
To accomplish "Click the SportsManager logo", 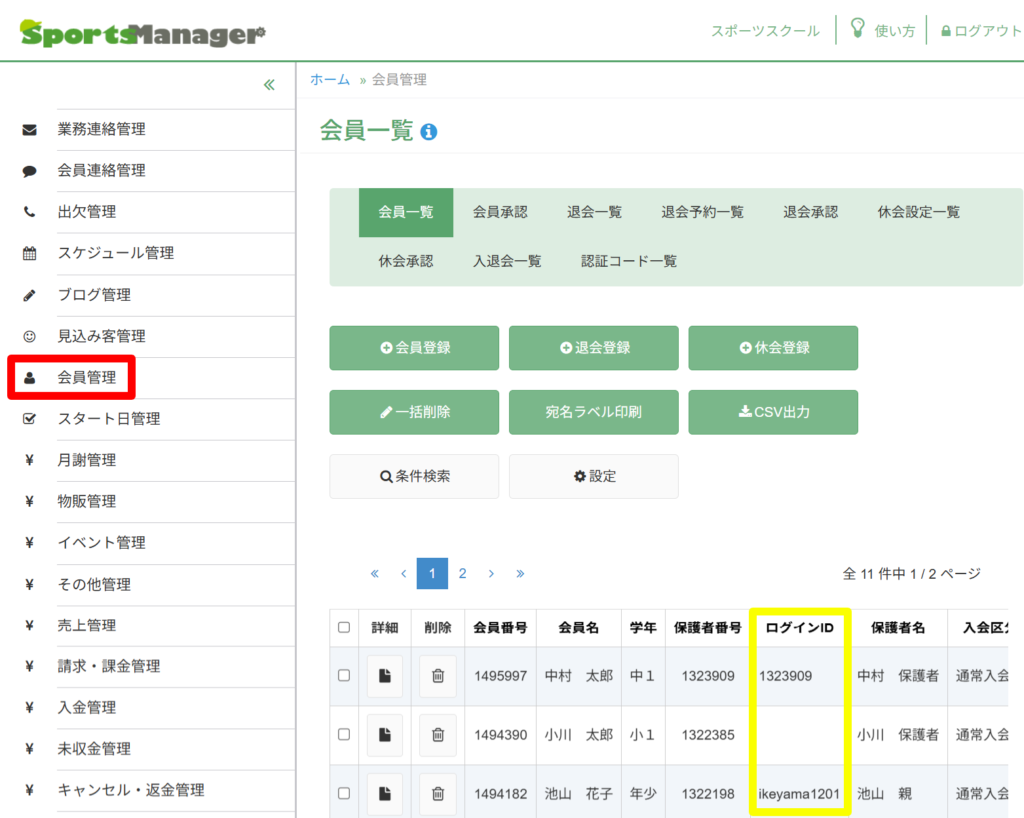I will pyautogui.click(x=143, y=33).
